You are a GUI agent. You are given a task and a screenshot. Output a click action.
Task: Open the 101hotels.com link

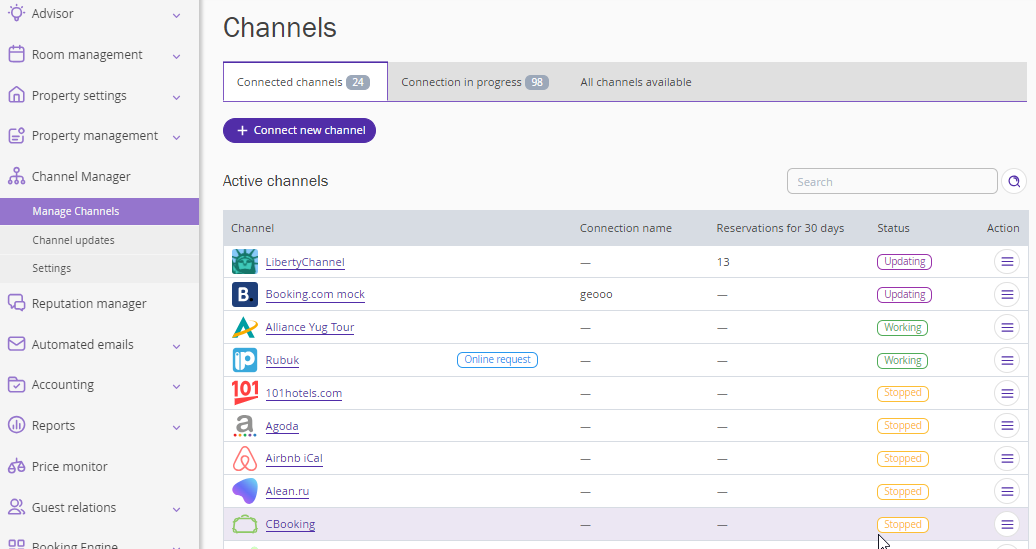[304, 393]
